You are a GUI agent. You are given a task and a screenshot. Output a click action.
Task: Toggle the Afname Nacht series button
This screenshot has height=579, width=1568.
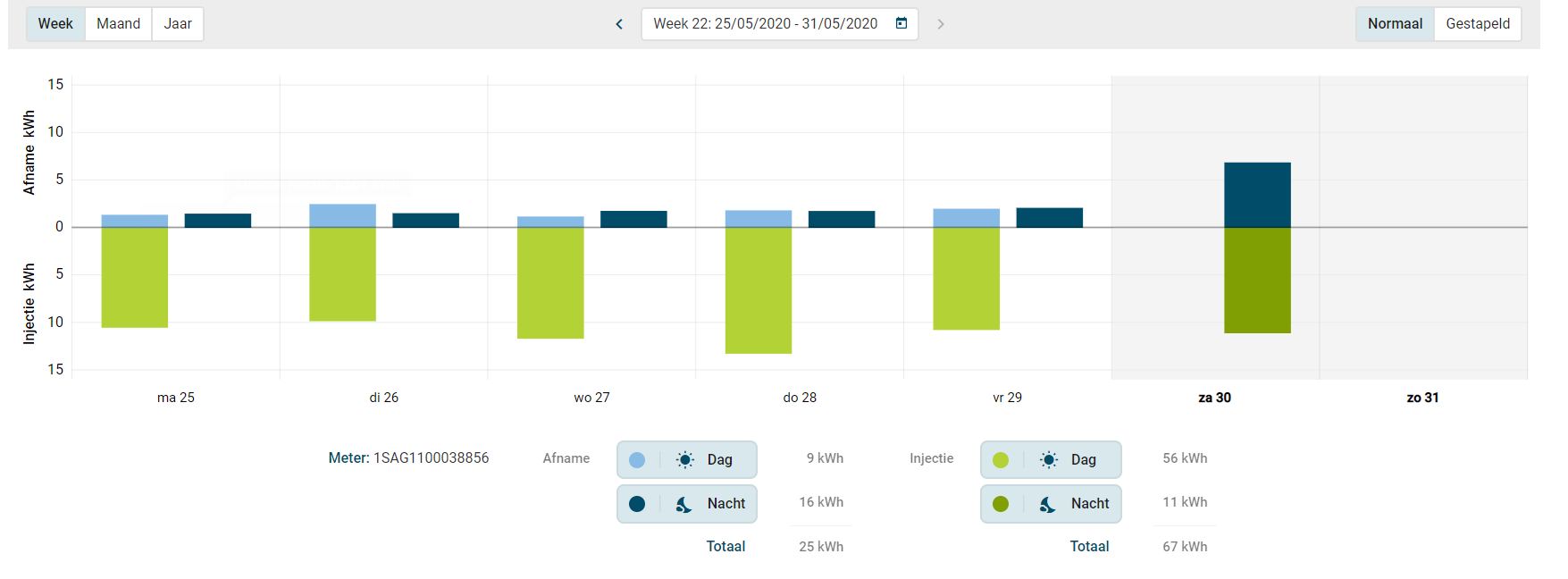click(687, 504)
